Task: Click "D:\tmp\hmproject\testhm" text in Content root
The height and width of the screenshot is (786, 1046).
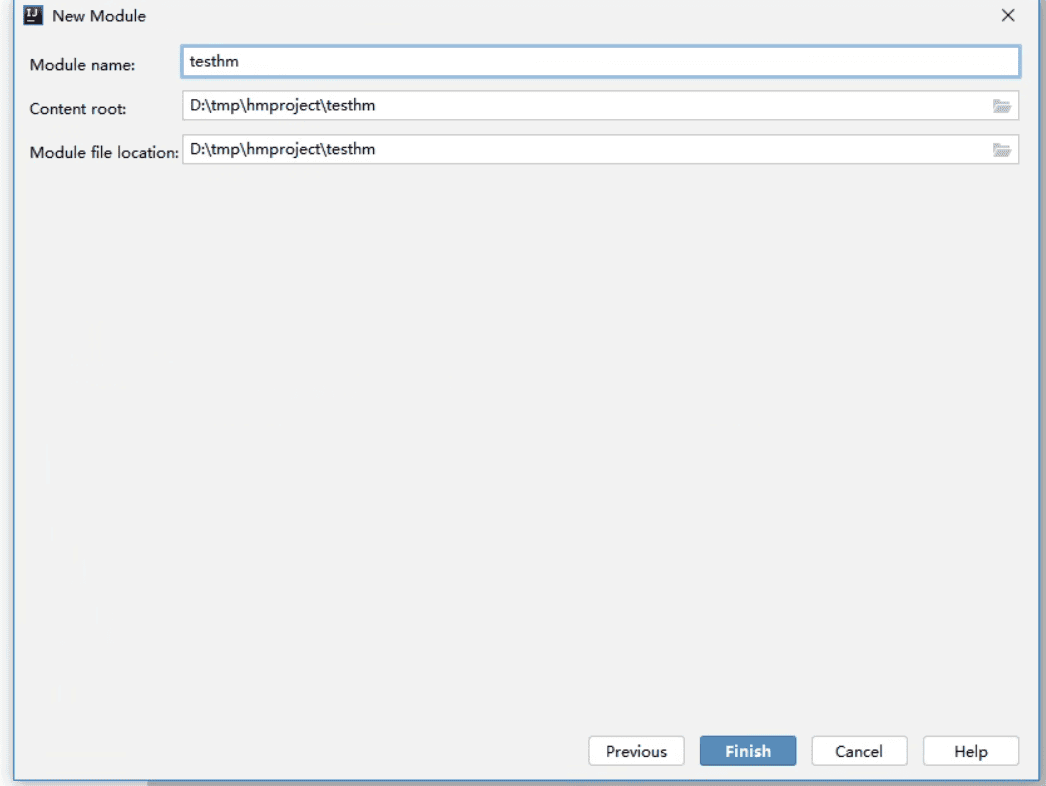Action: [x=282, y=105]
